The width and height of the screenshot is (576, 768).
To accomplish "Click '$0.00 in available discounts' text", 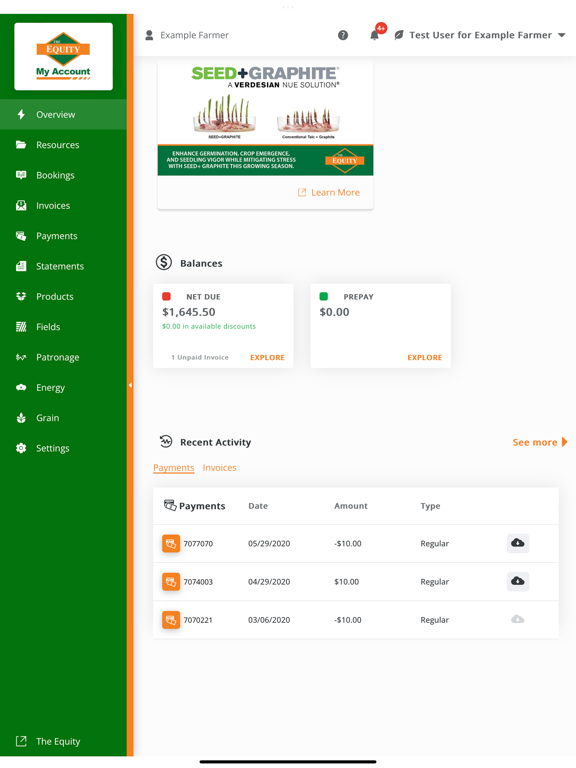I will (x=209, y=326).
